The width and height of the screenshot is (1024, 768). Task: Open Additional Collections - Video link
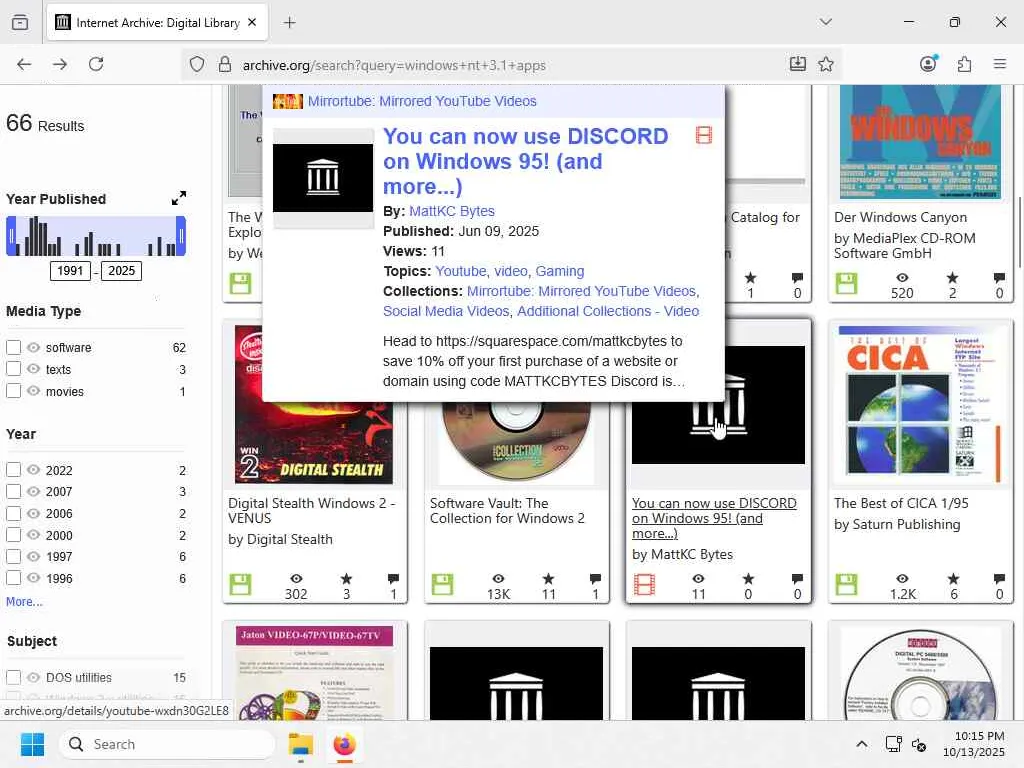tap(608, 311)
